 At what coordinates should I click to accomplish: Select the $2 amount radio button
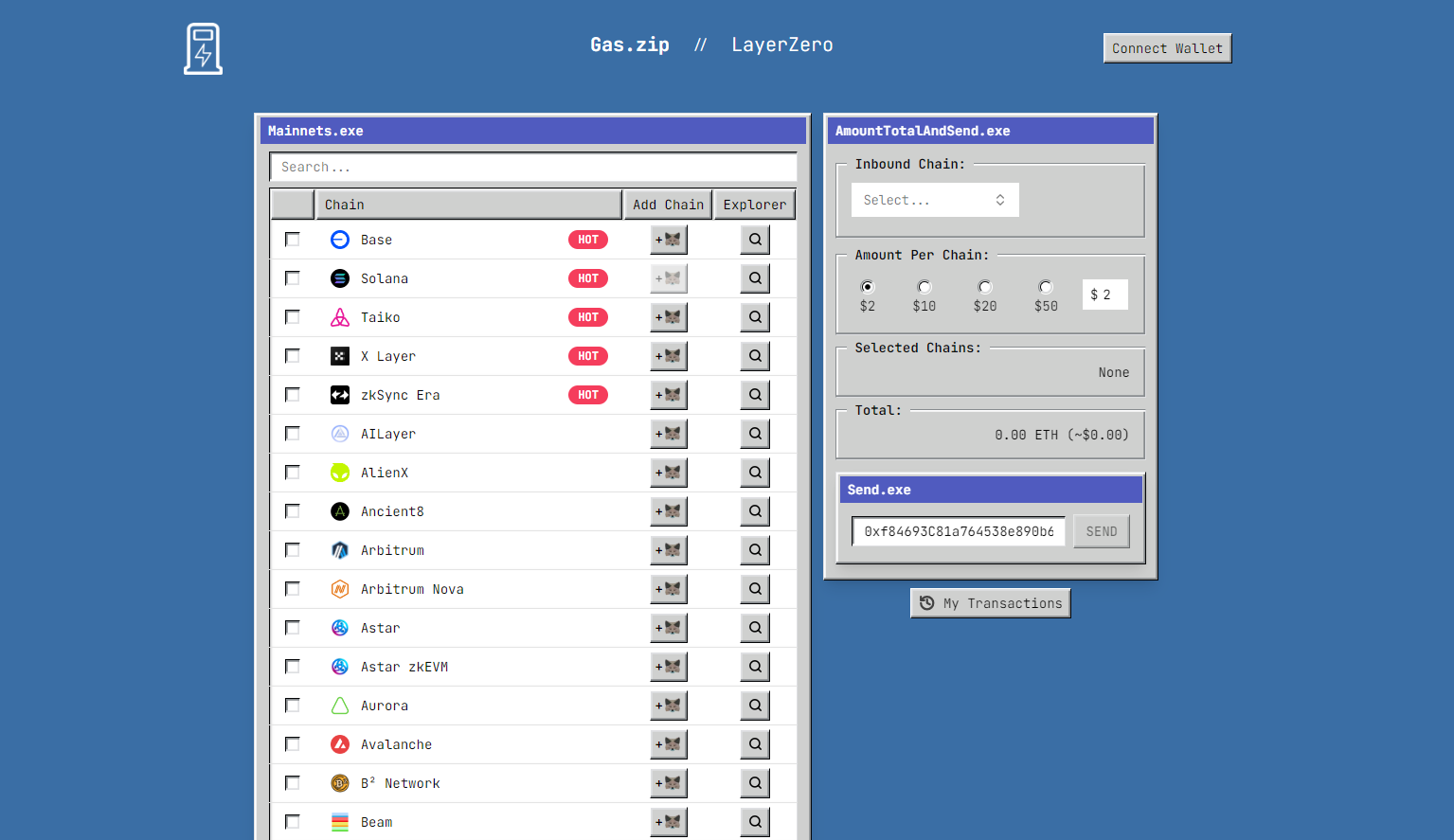coord(868,287)
